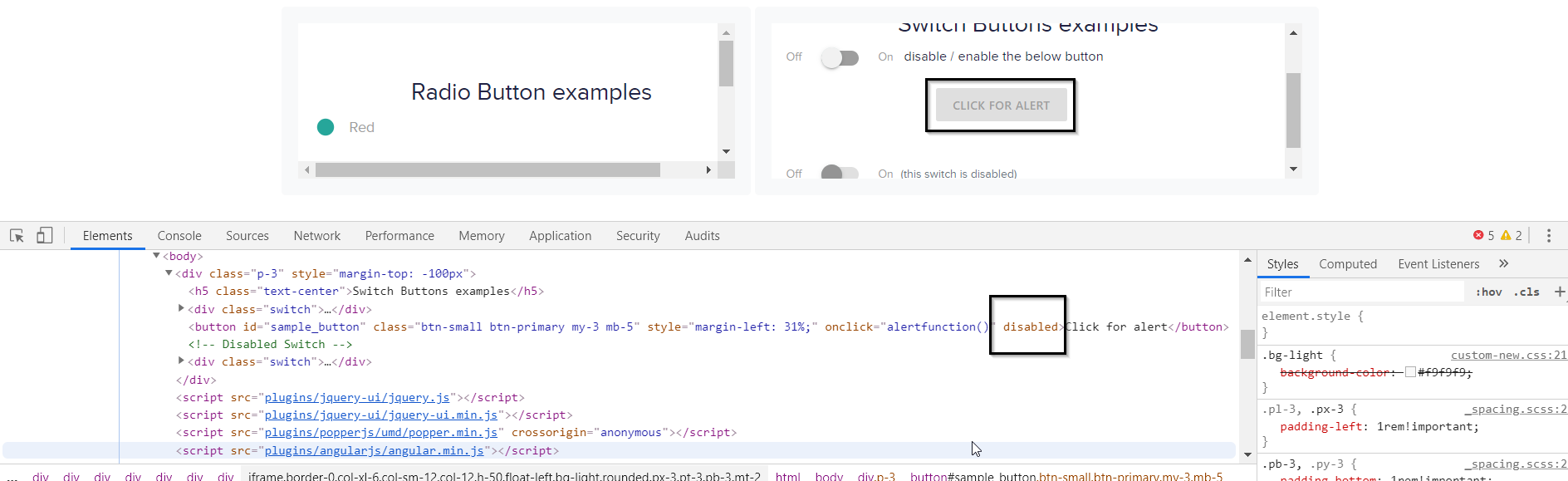1568x481 pixels.
Task: Click padding-left 1rem!important declaration
Action: click(1379, 426)
